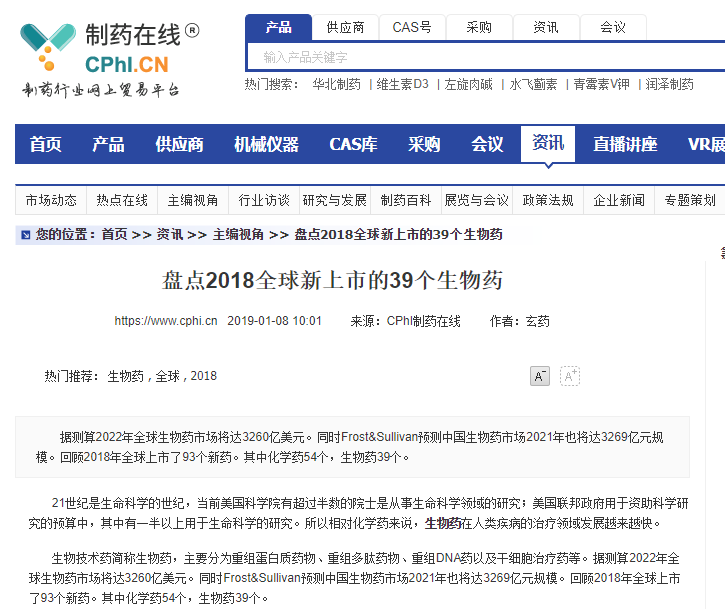Click bold 生物药 link in article text

[x=443, y=523]
